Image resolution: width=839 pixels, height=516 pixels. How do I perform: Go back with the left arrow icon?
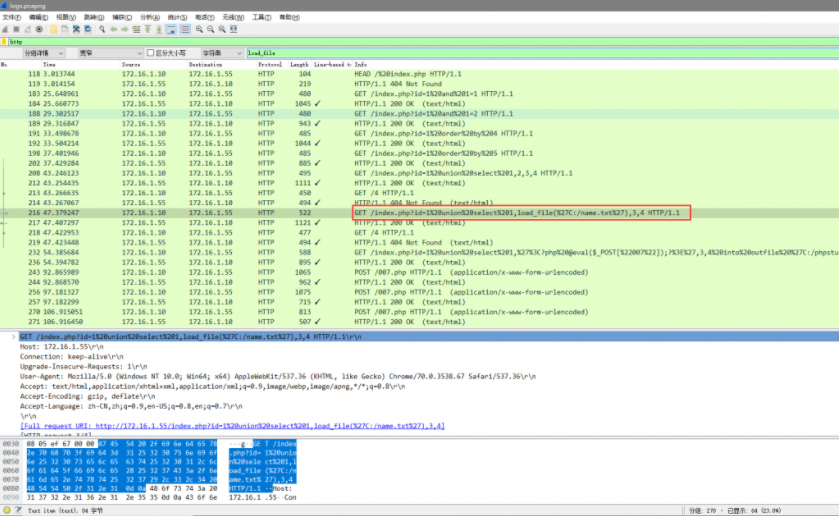[113, 29]
